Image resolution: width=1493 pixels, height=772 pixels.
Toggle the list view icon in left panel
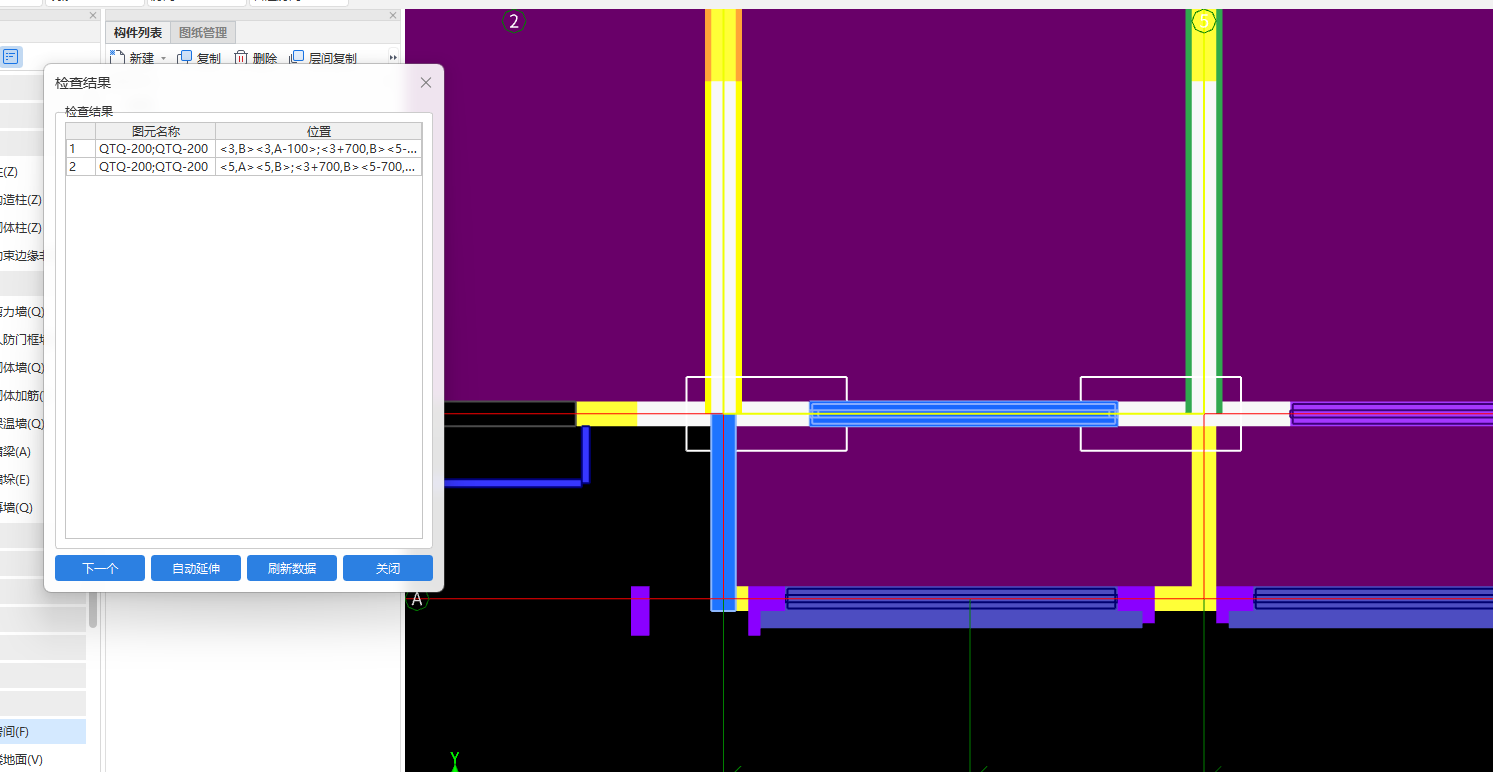(11, 57)
